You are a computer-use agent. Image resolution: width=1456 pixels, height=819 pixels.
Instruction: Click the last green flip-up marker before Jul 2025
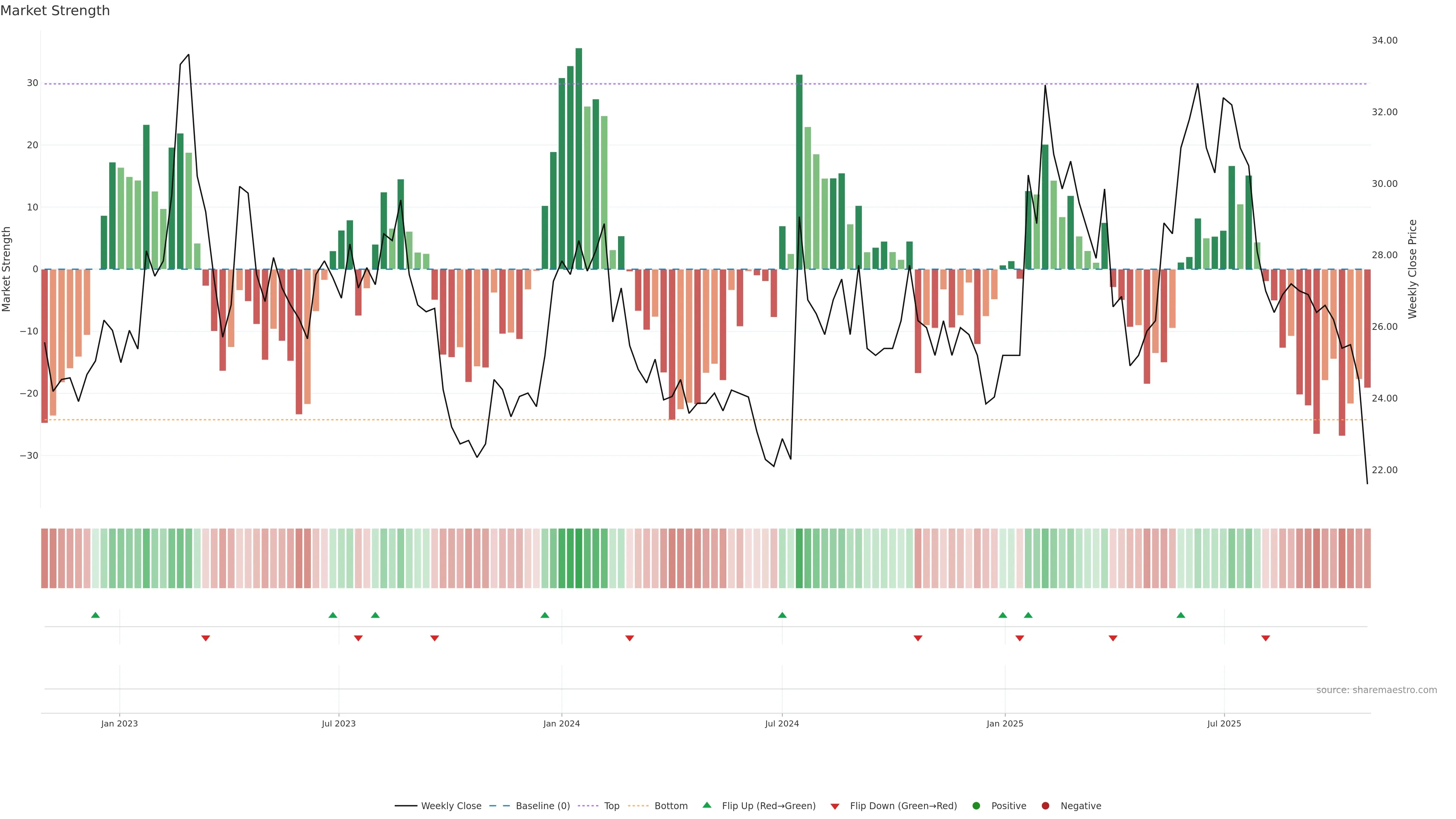tap(1181, 615)
